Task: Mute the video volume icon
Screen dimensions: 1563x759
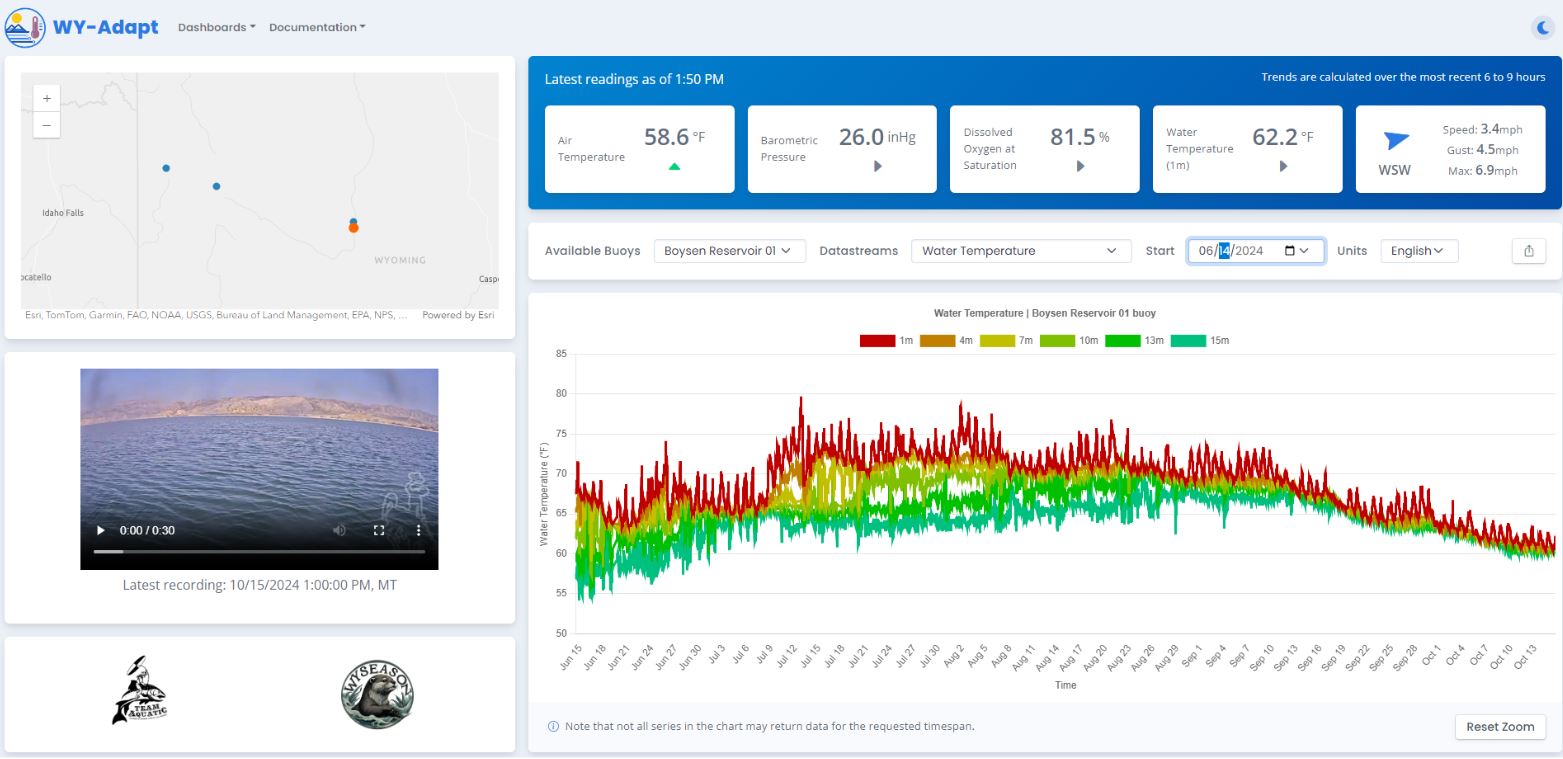Action: (x=339, y=530)
